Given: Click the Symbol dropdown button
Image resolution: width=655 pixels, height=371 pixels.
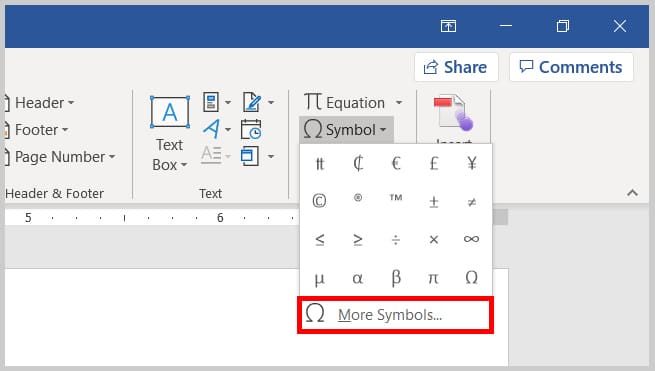Looking at the screenshot, I should tap(346, 130).
